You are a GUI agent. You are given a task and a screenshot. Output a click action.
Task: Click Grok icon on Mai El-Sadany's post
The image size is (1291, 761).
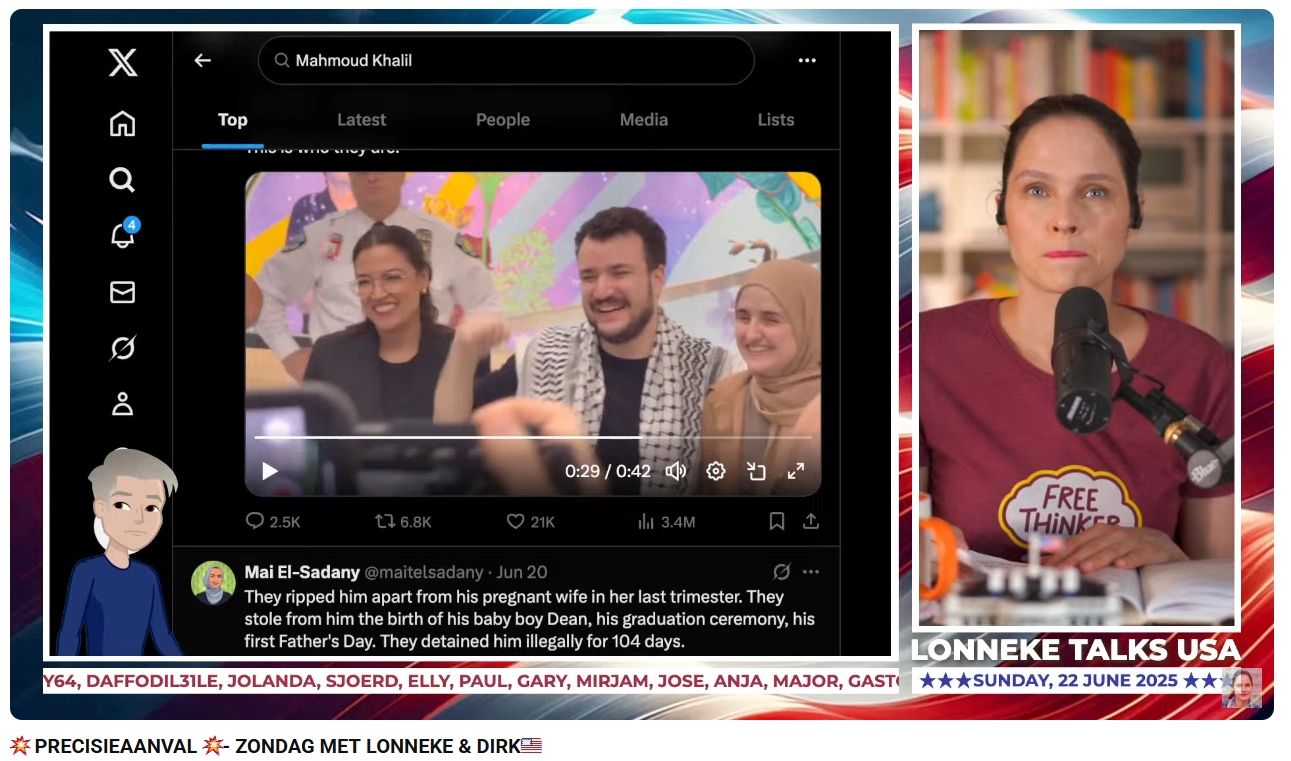[x=782, y=572]
